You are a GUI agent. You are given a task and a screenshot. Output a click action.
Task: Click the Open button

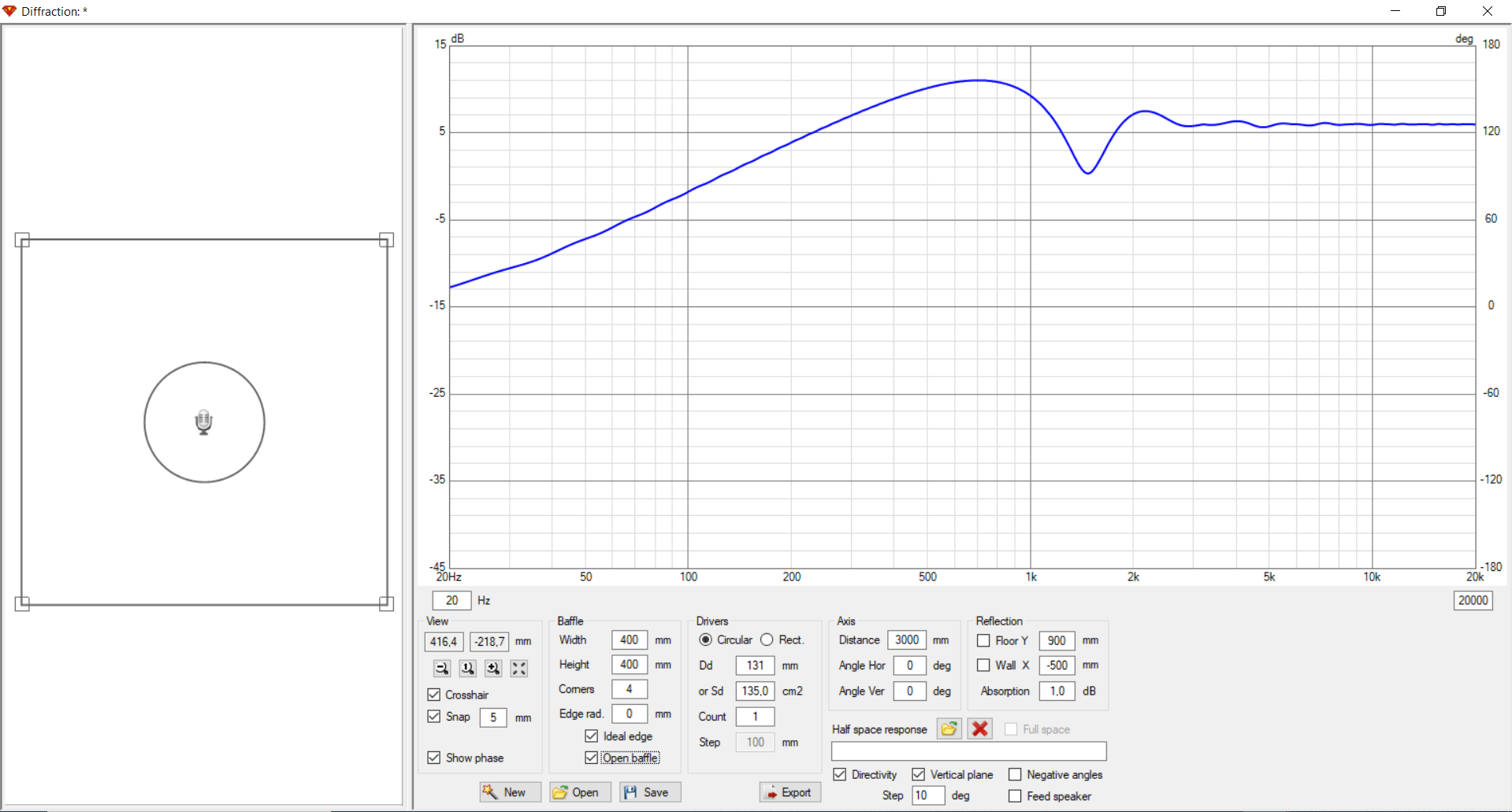coord(581,792)
